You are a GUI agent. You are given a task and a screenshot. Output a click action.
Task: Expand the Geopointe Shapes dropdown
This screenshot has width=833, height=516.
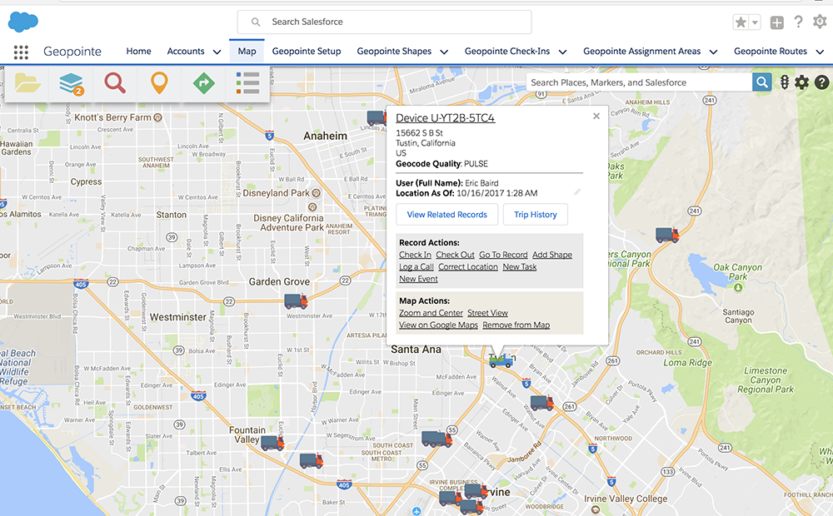click(444, 52)
